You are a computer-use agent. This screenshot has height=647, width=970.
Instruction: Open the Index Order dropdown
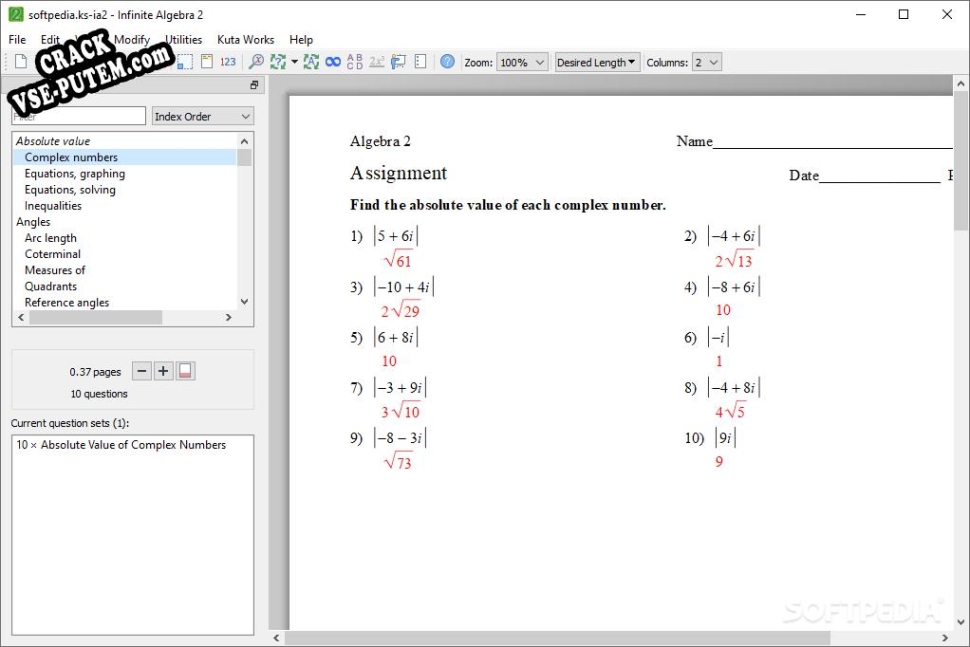point(203,116)
